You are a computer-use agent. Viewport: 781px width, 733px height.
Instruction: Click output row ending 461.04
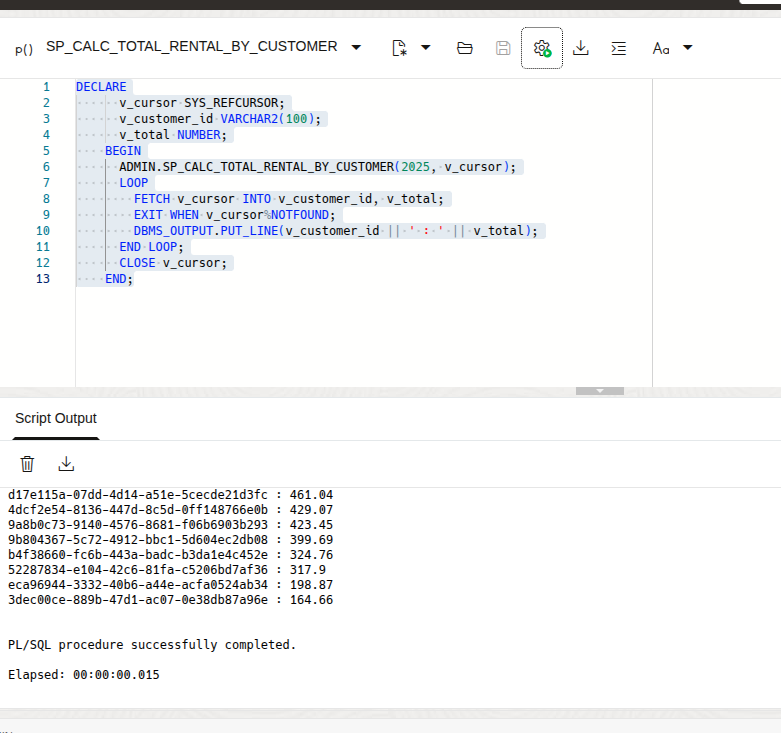[x=170, y=495]
